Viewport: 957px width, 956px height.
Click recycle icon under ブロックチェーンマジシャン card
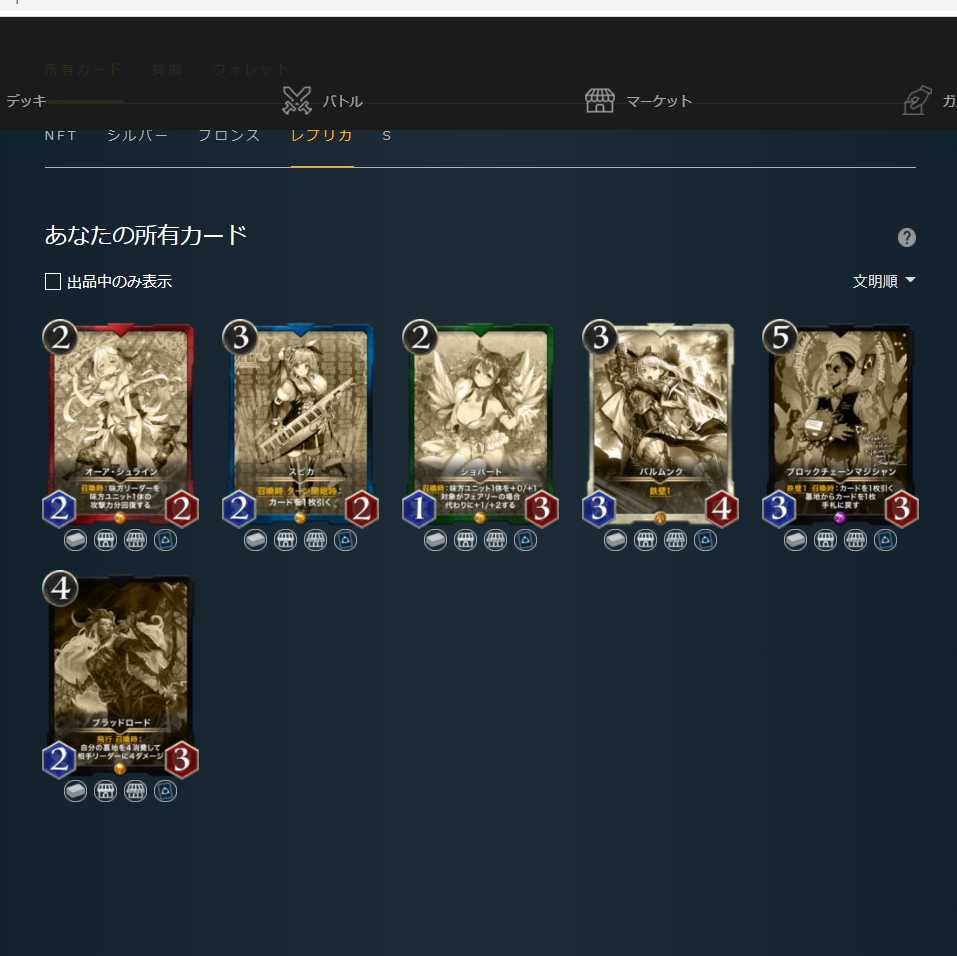pos(885,540)
